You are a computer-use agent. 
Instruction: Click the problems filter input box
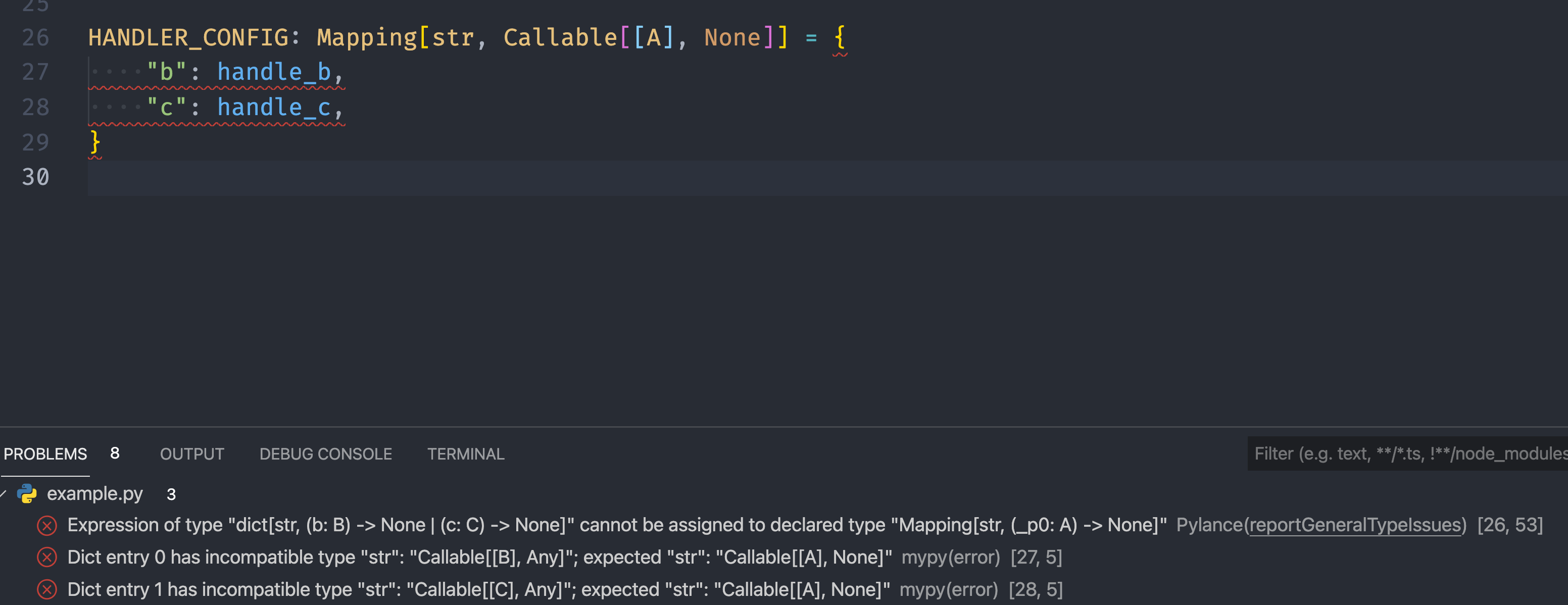(1400, 453)
